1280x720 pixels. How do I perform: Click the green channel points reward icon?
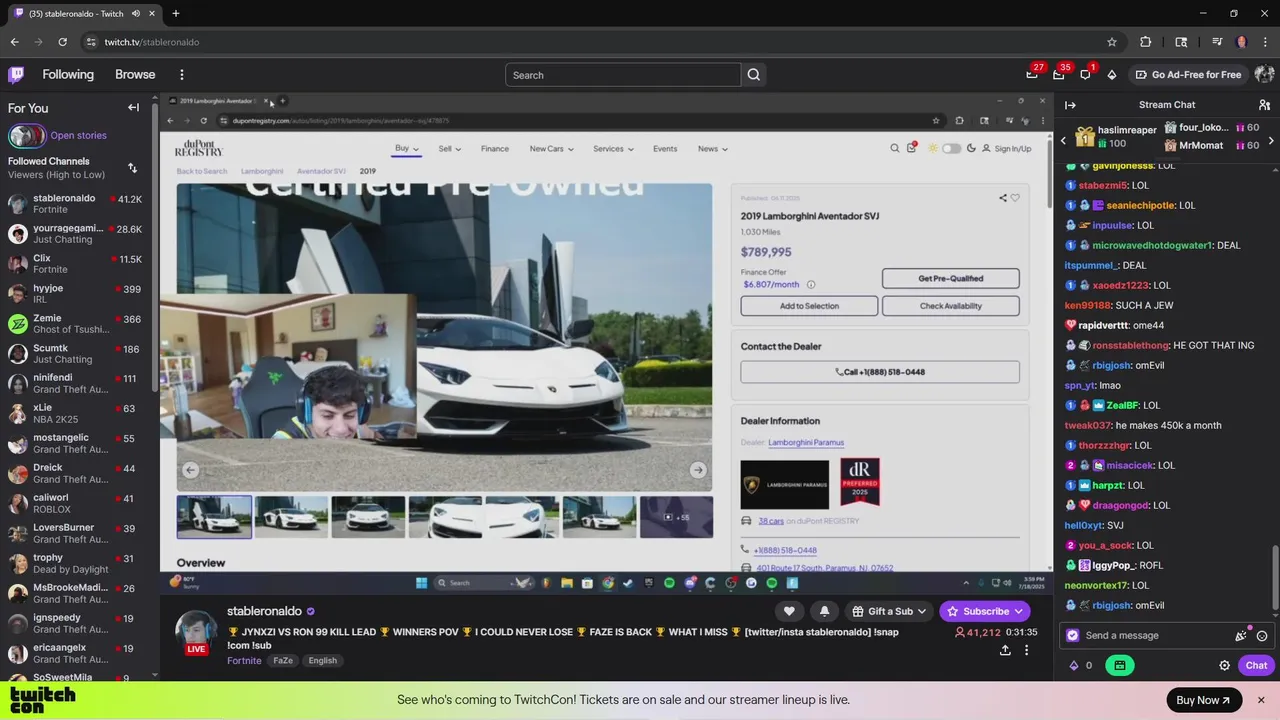pos(1120,665)
